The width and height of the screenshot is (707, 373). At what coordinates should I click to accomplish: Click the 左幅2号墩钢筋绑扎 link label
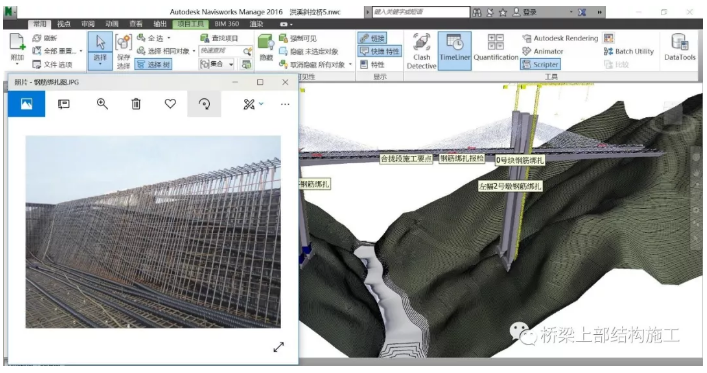coord(510,186)
